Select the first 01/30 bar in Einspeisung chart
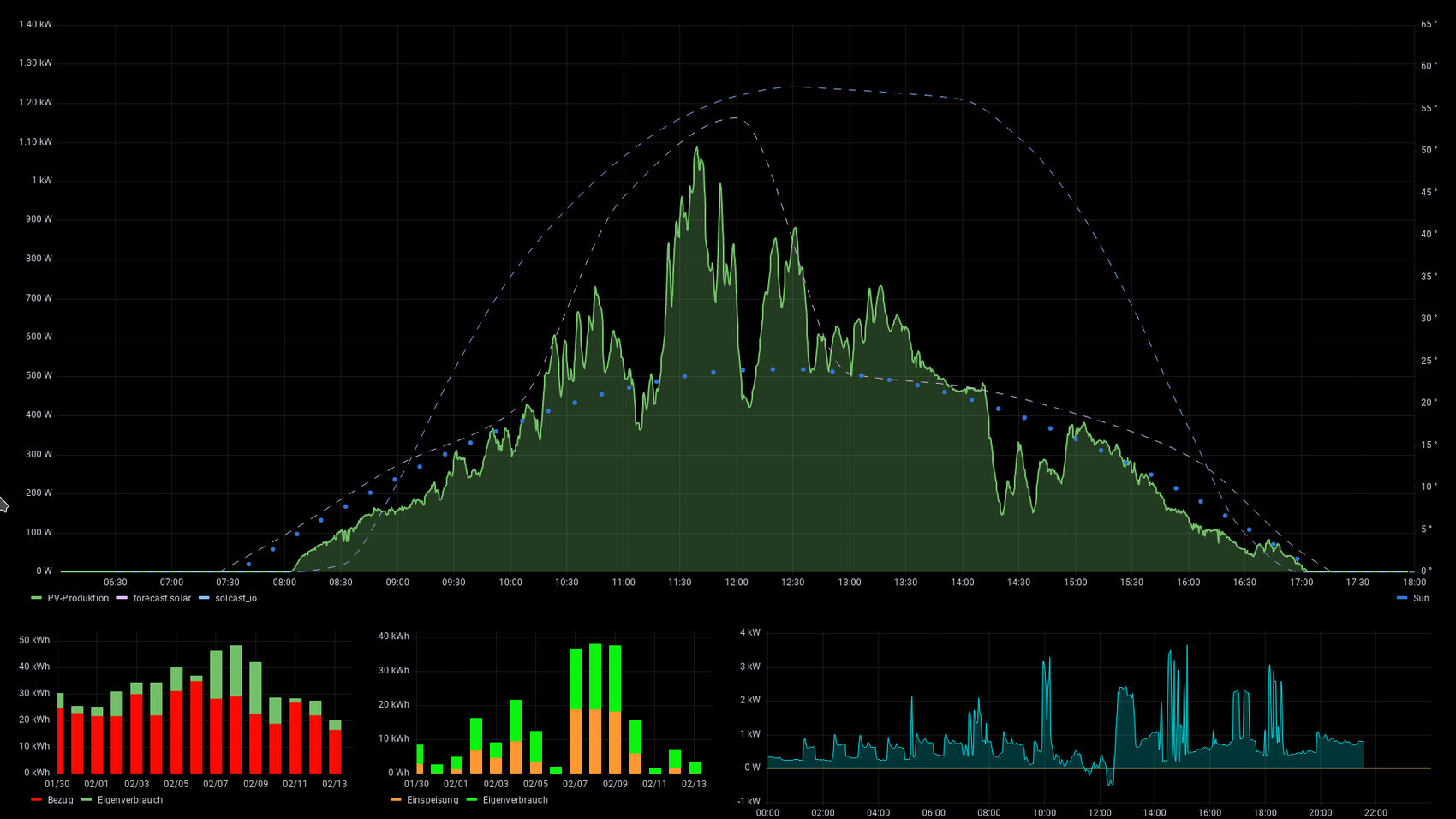Viewport: 1456px width, 819px height. point(420,760)
